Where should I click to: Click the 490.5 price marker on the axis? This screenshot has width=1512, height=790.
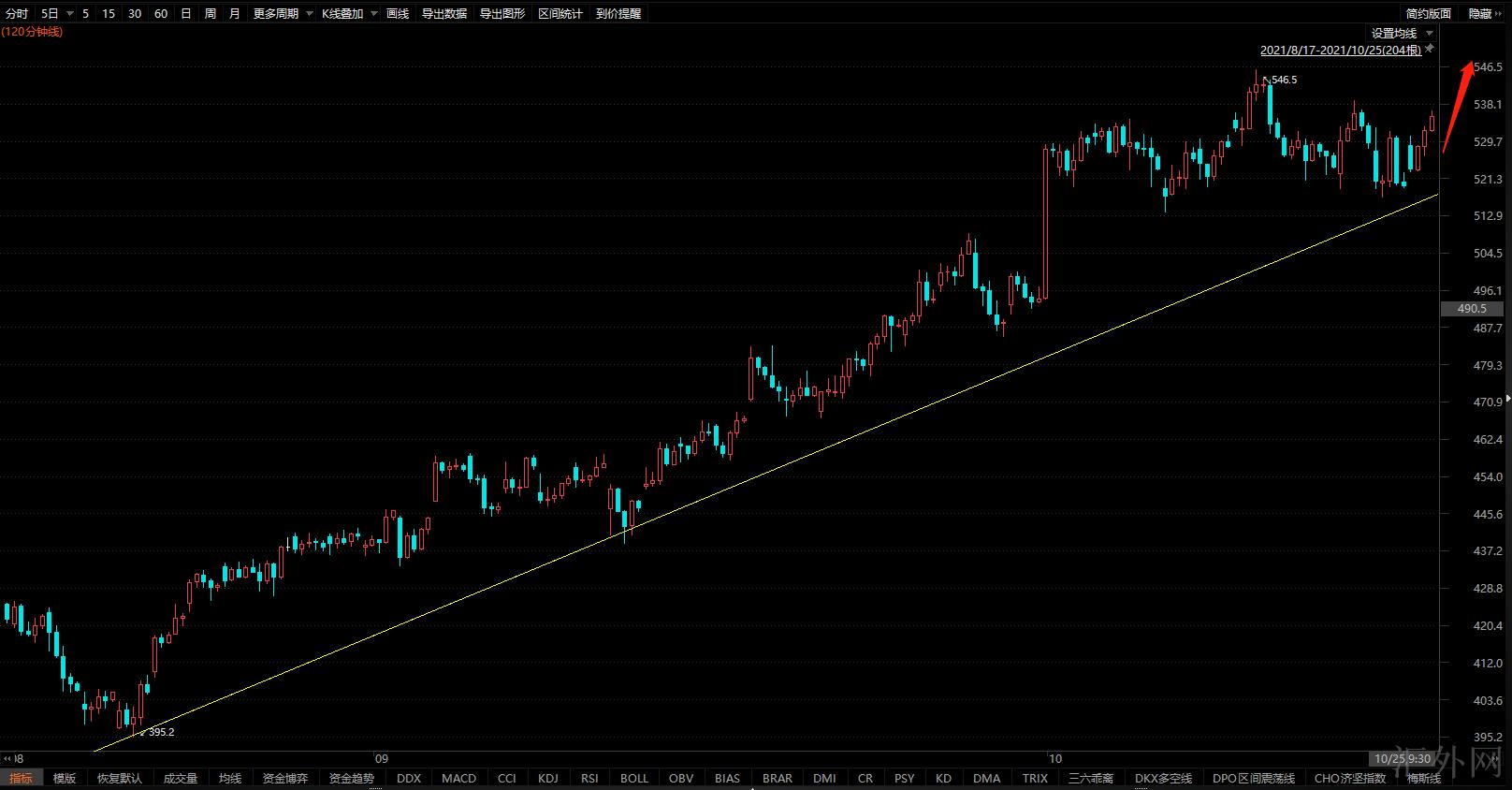coord(1472,308)
